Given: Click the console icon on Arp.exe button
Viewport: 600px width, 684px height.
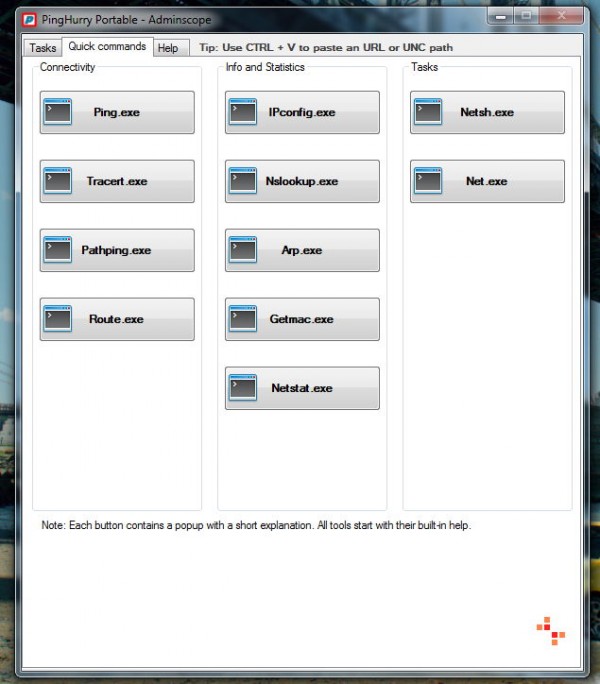Looking at the screenshot, I should [x=243, y=250].
